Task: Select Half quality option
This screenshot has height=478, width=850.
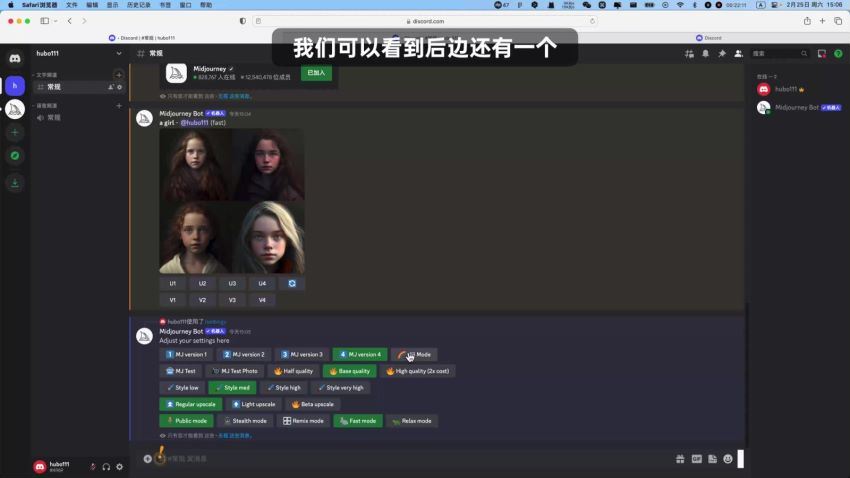Action: [x=293, y=371]
